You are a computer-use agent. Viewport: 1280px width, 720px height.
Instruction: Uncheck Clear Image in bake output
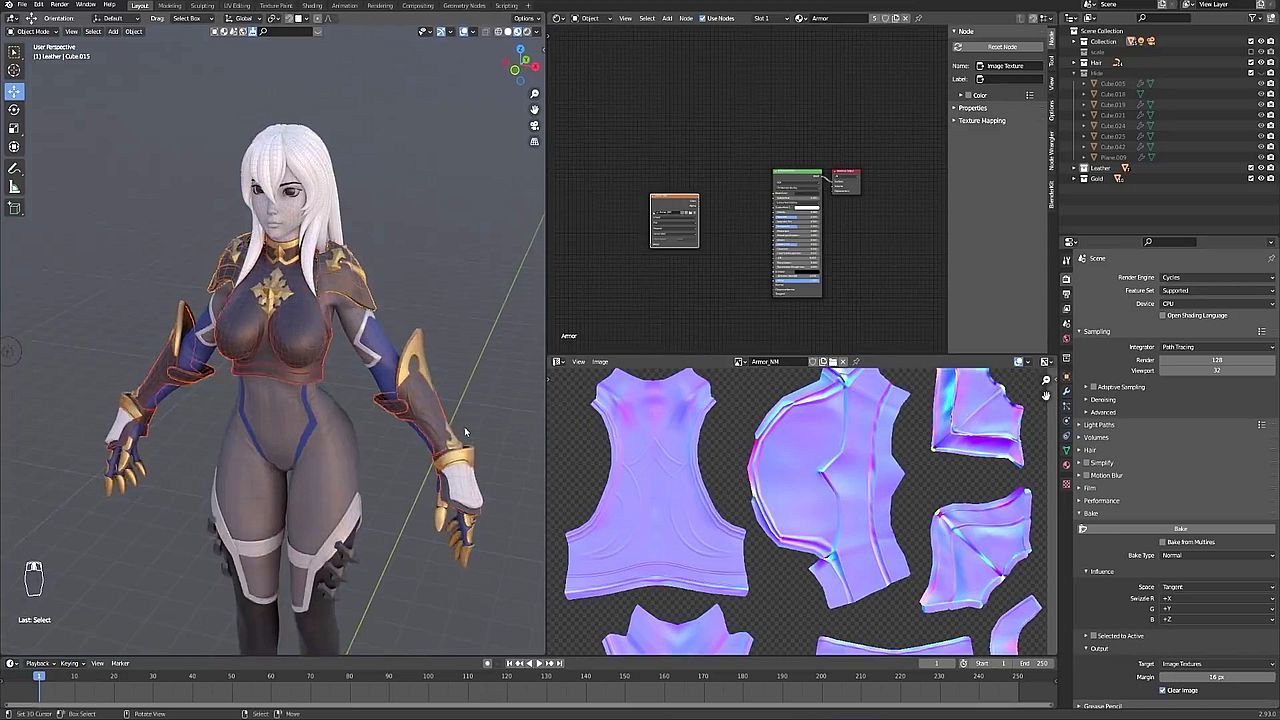1163,690
